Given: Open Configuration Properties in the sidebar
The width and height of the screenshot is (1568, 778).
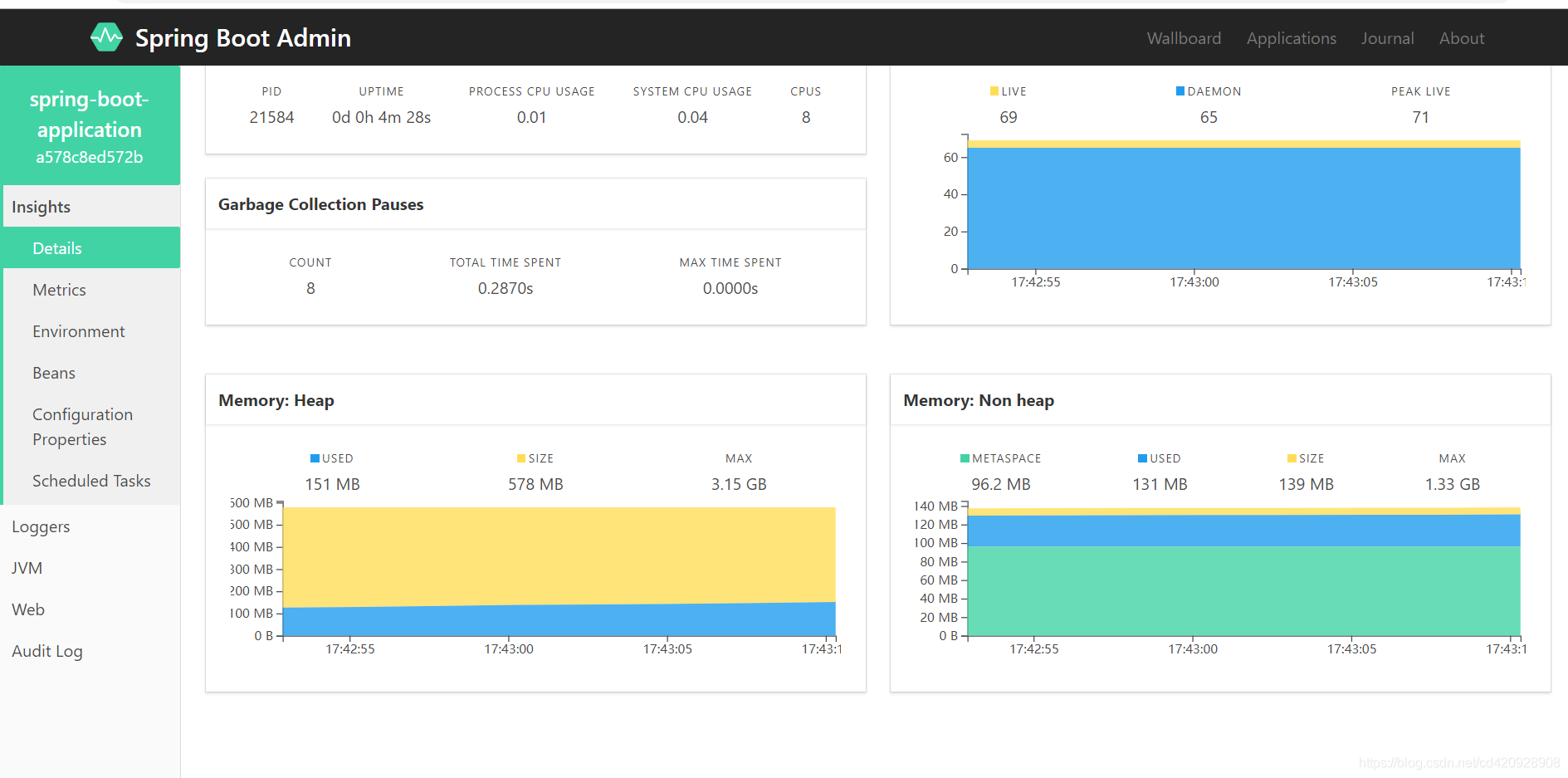Looking at the screenshot, I should coord(91,427).
